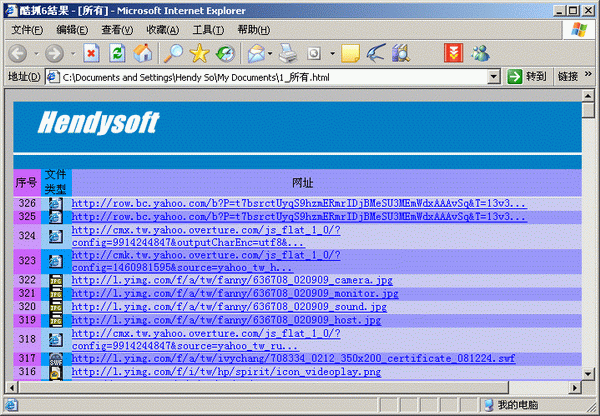Viewport: 600px width, 416px height.
Task: Open the sound.jpg link in row 320
Action: 229,307
